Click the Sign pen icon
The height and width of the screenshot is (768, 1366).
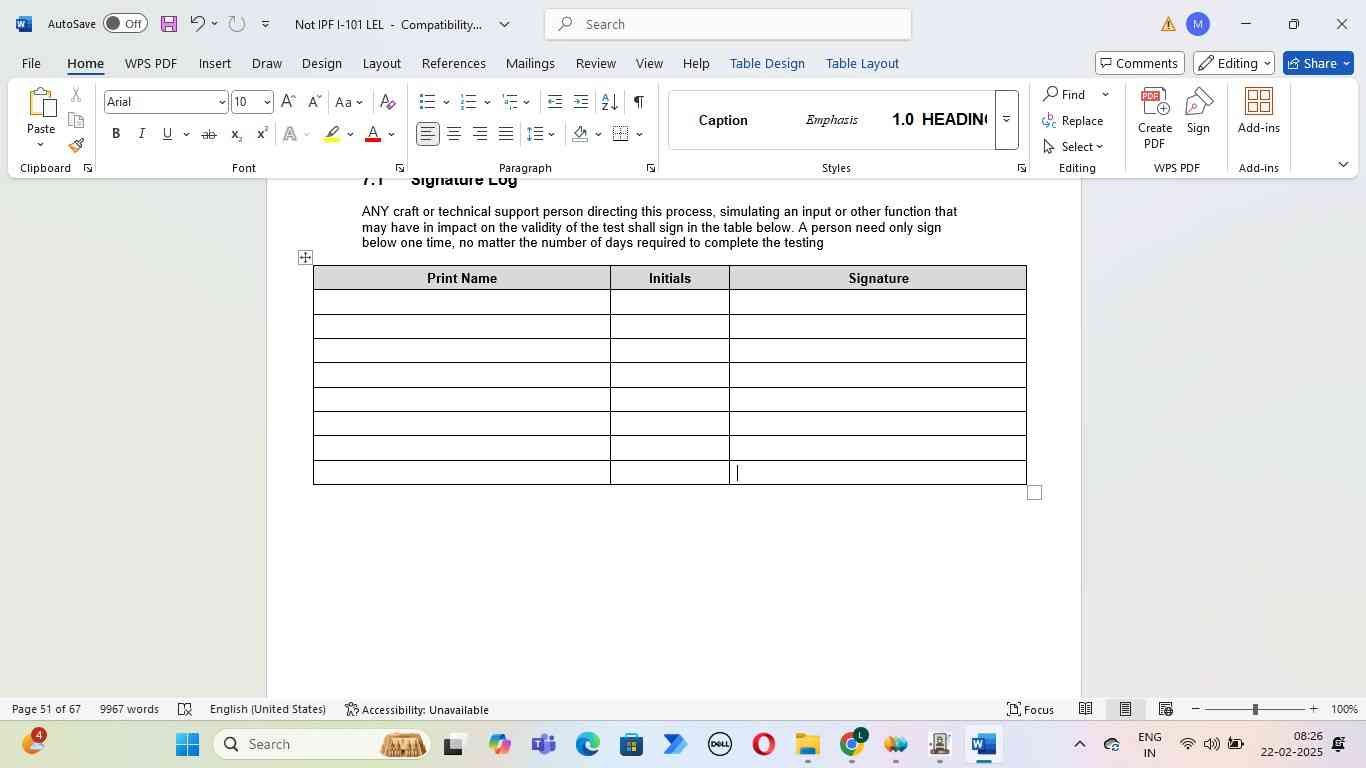[1198, 111]
